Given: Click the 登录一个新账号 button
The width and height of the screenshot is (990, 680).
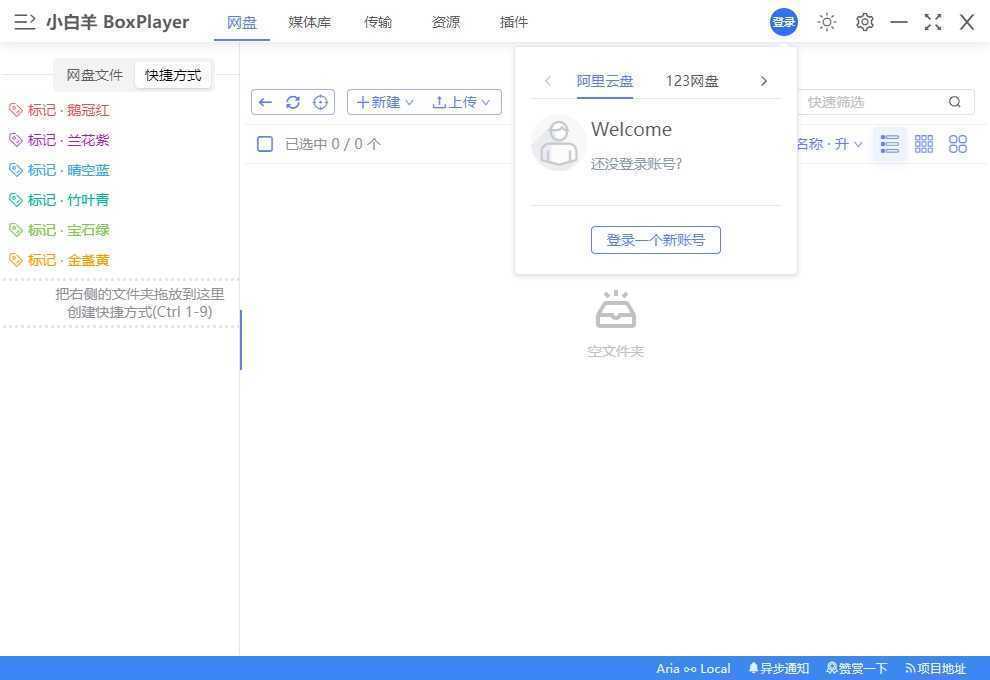Looking at the screenshot, I should point(655,239).
